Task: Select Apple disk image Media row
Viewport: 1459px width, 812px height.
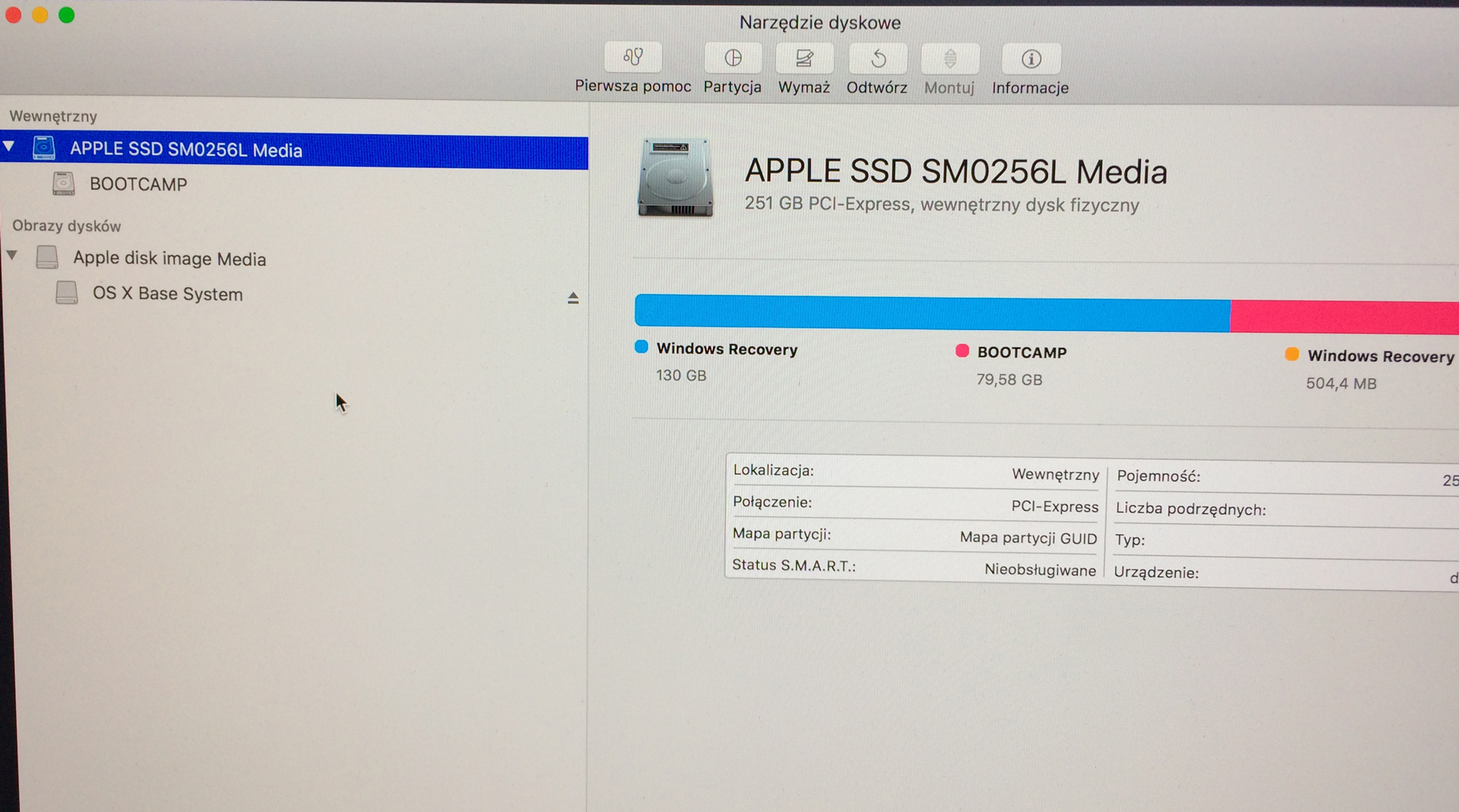Action: (x=294, y=258)
